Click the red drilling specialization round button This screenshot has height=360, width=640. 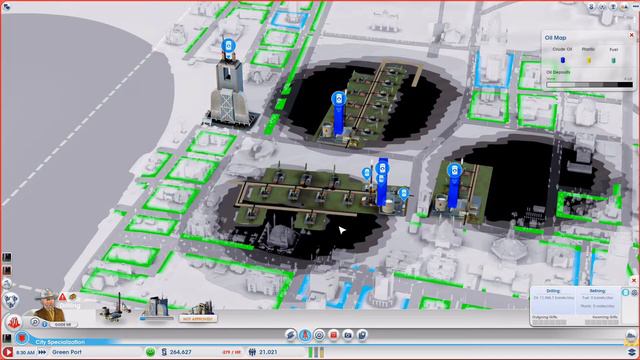tap(13, 323)
